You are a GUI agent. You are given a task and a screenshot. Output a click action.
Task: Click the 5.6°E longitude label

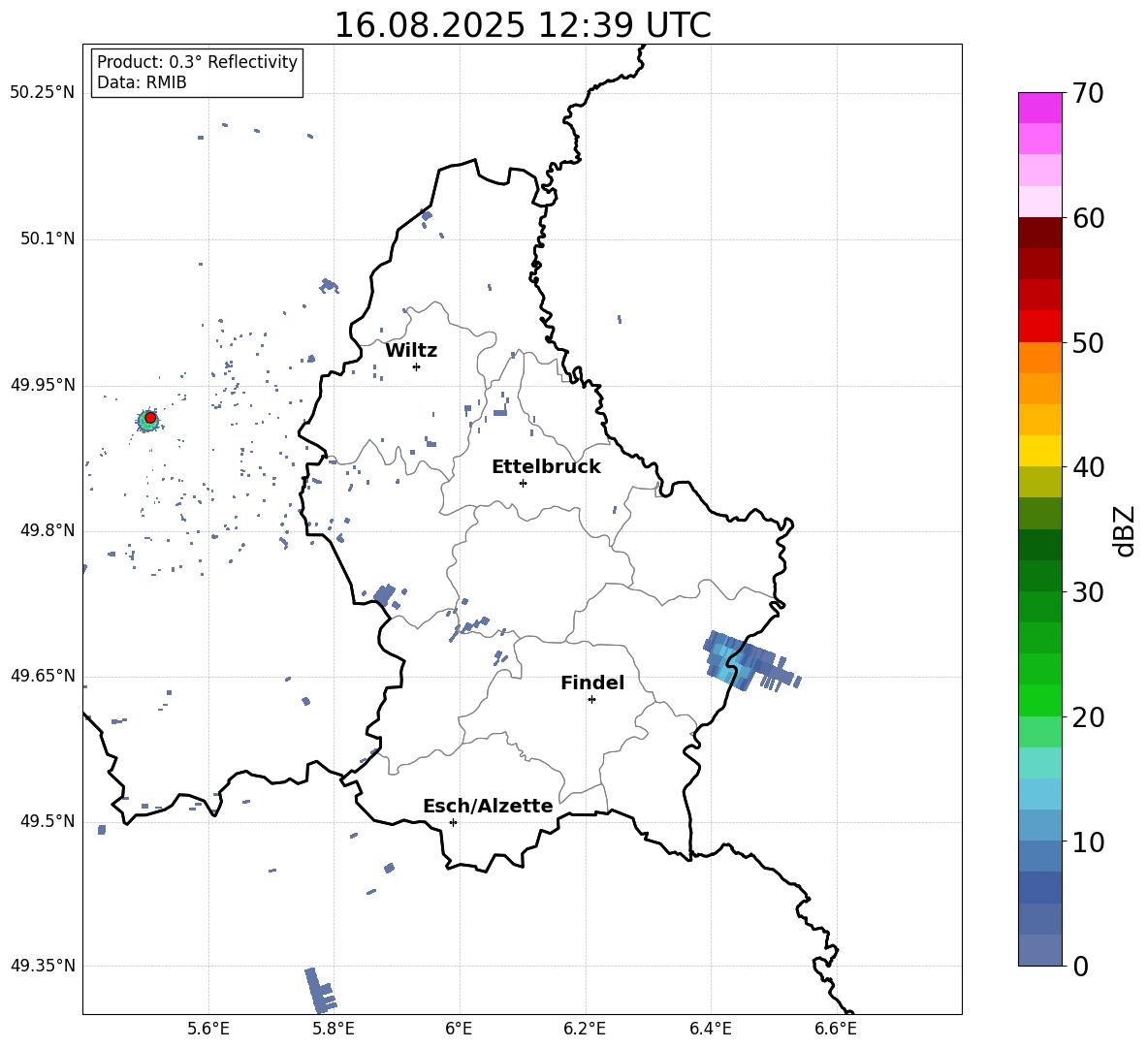click(x=208, y=1029)
